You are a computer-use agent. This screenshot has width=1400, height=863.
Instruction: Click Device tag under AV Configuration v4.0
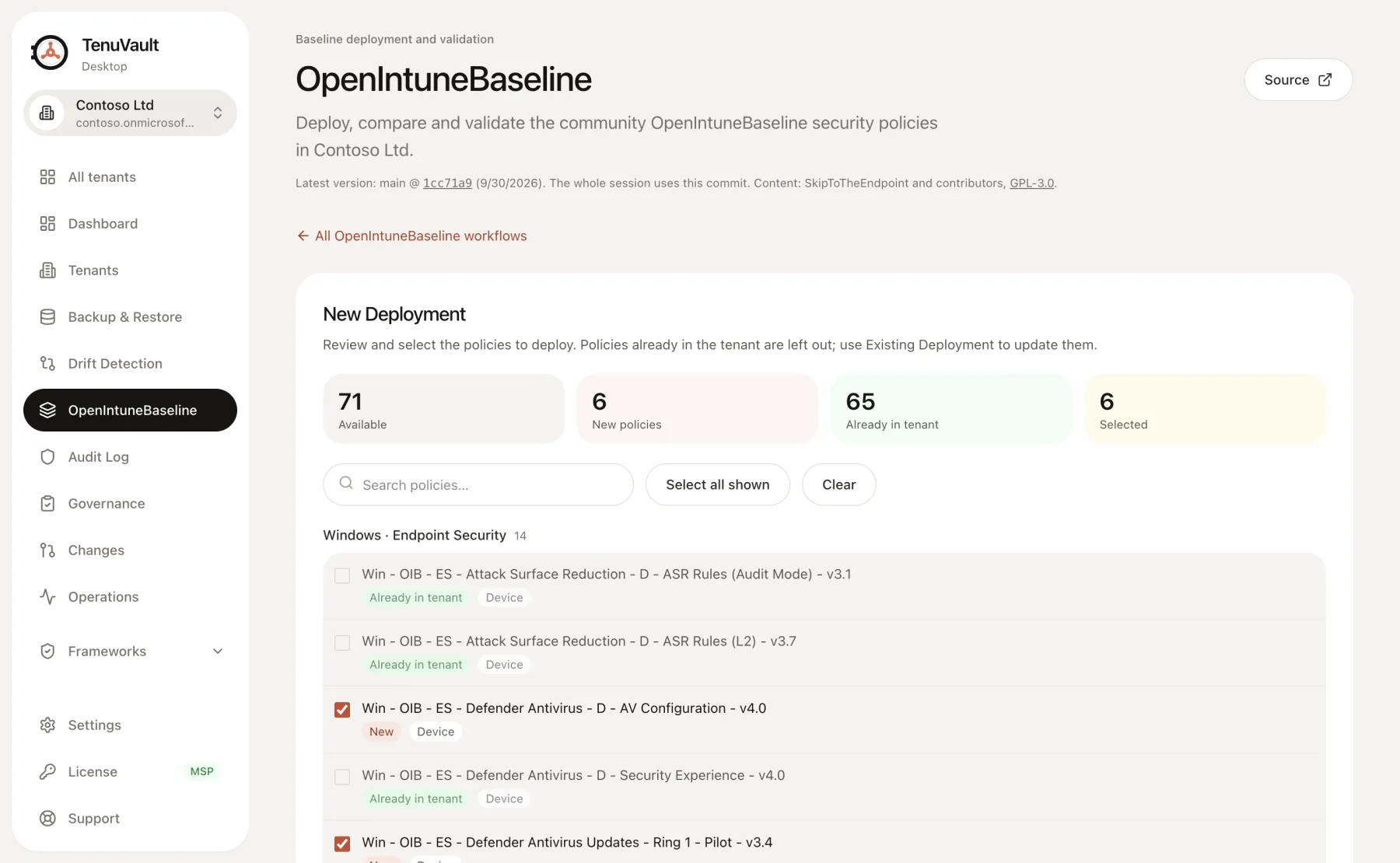coord(436,732)
